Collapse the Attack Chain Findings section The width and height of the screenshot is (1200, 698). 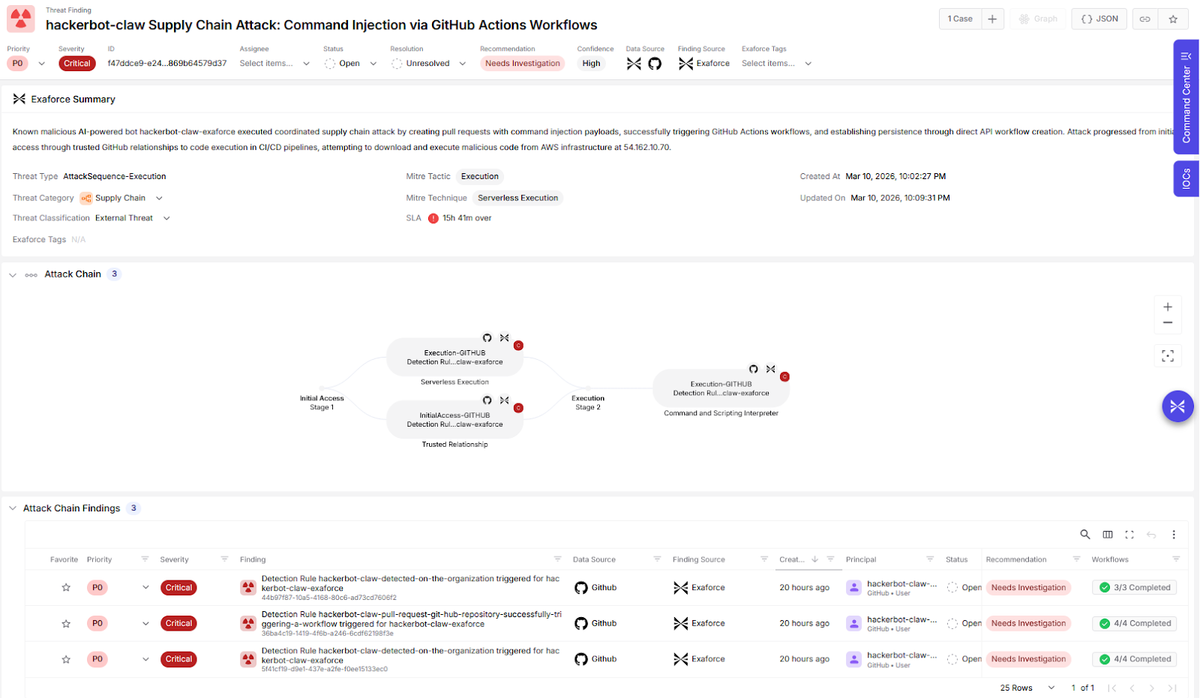12,508
